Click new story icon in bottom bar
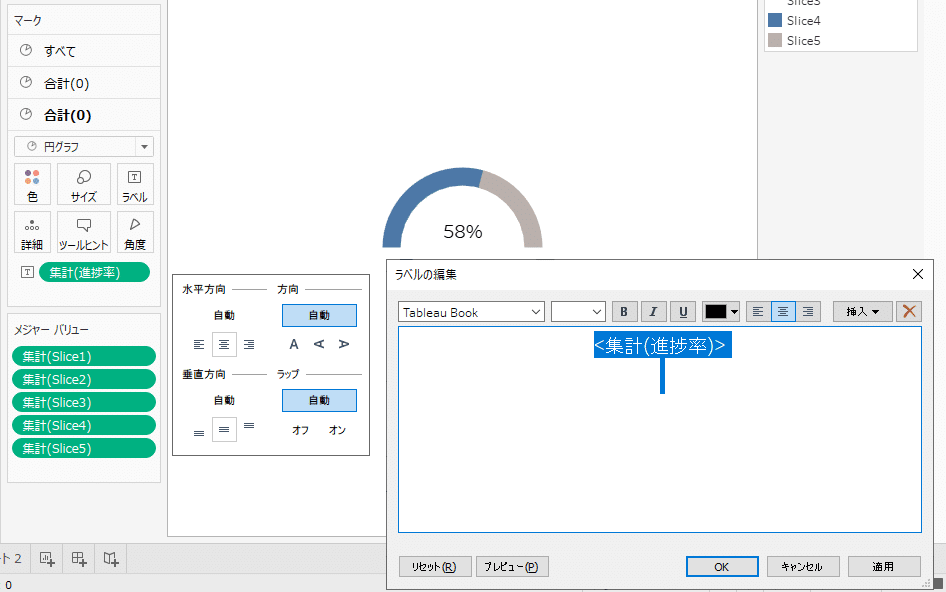The height and width of the screenshot is (592, 946). 111,559
